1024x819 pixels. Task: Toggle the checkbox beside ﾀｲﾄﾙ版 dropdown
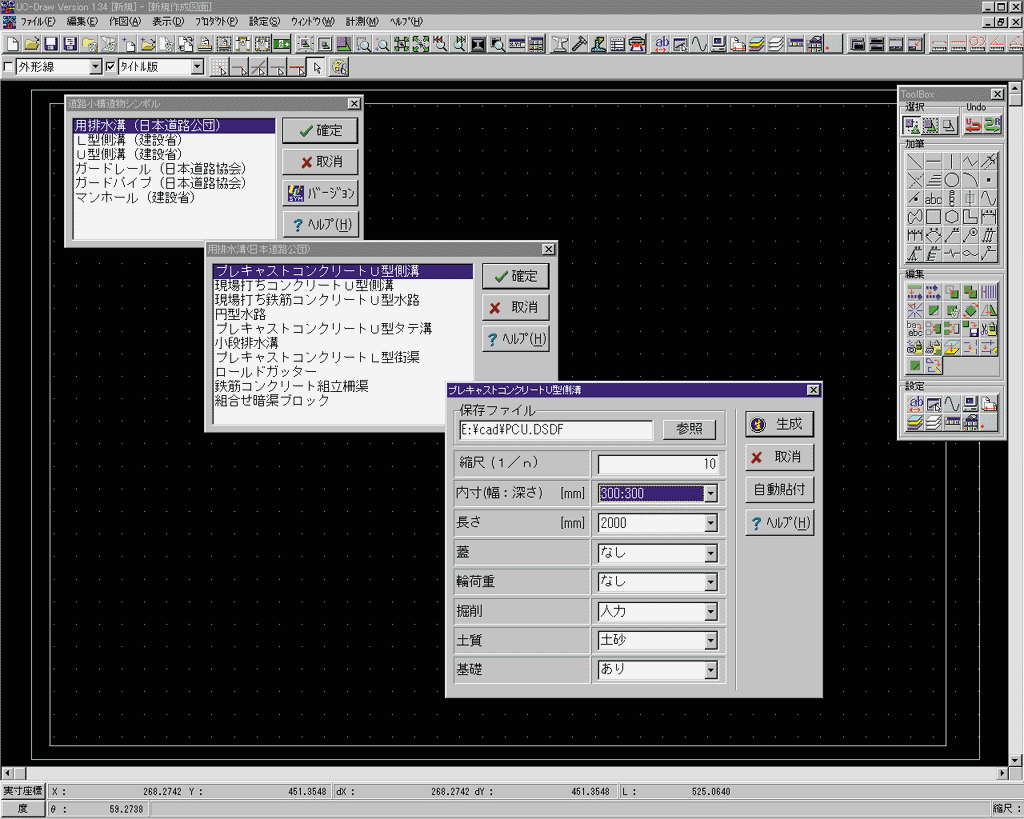point(110,68)
